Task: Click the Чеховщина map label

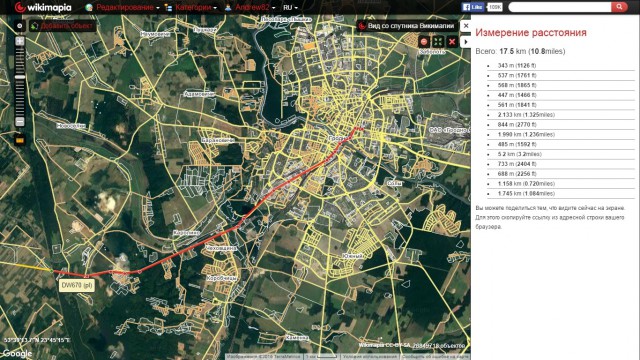Action: [220, 248]
